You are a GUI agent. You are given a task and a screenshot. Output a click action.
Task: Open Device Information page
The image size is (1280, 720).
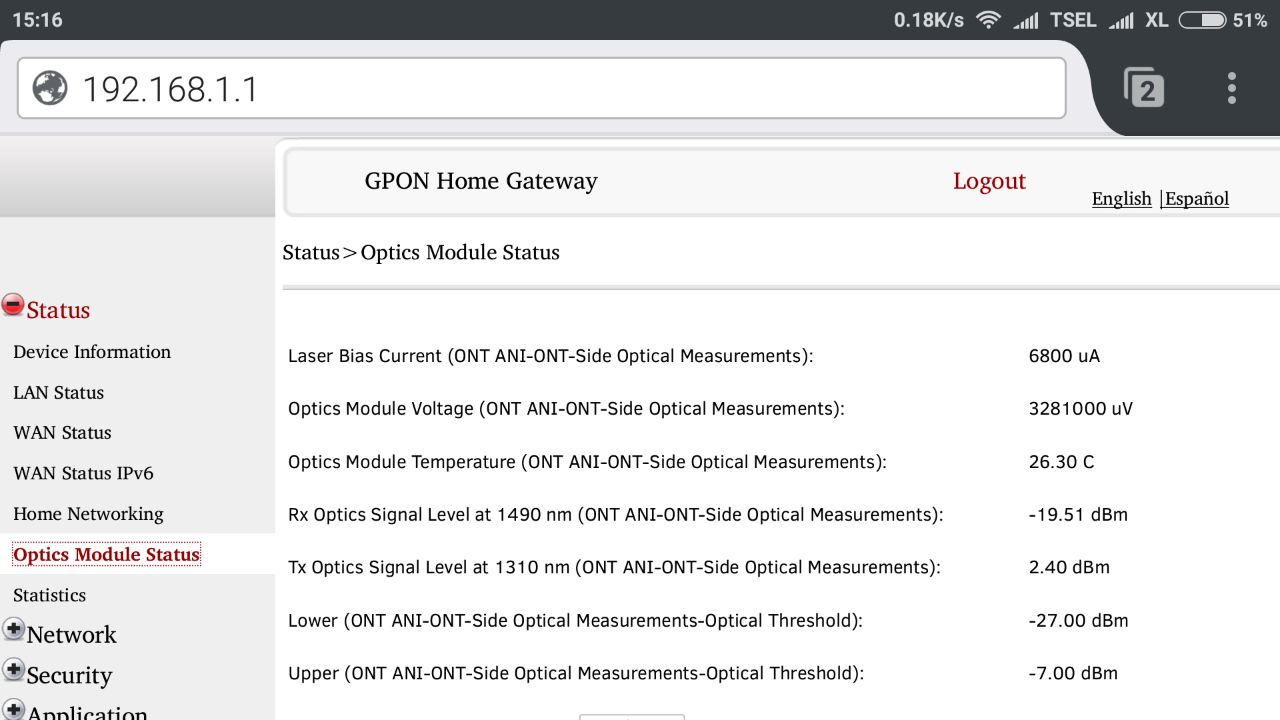[x=92, y=352]
